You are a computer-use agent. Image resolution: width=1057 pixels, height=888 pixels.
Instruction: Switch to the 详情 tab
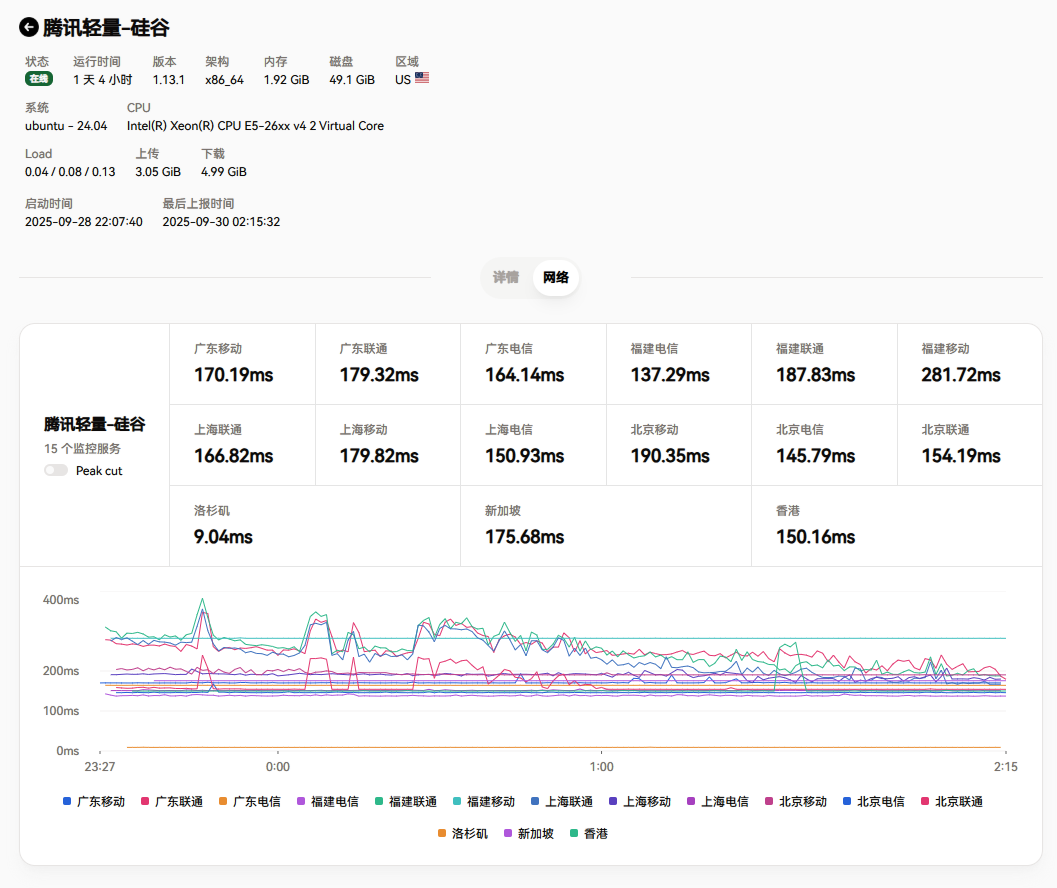(506, 277)
